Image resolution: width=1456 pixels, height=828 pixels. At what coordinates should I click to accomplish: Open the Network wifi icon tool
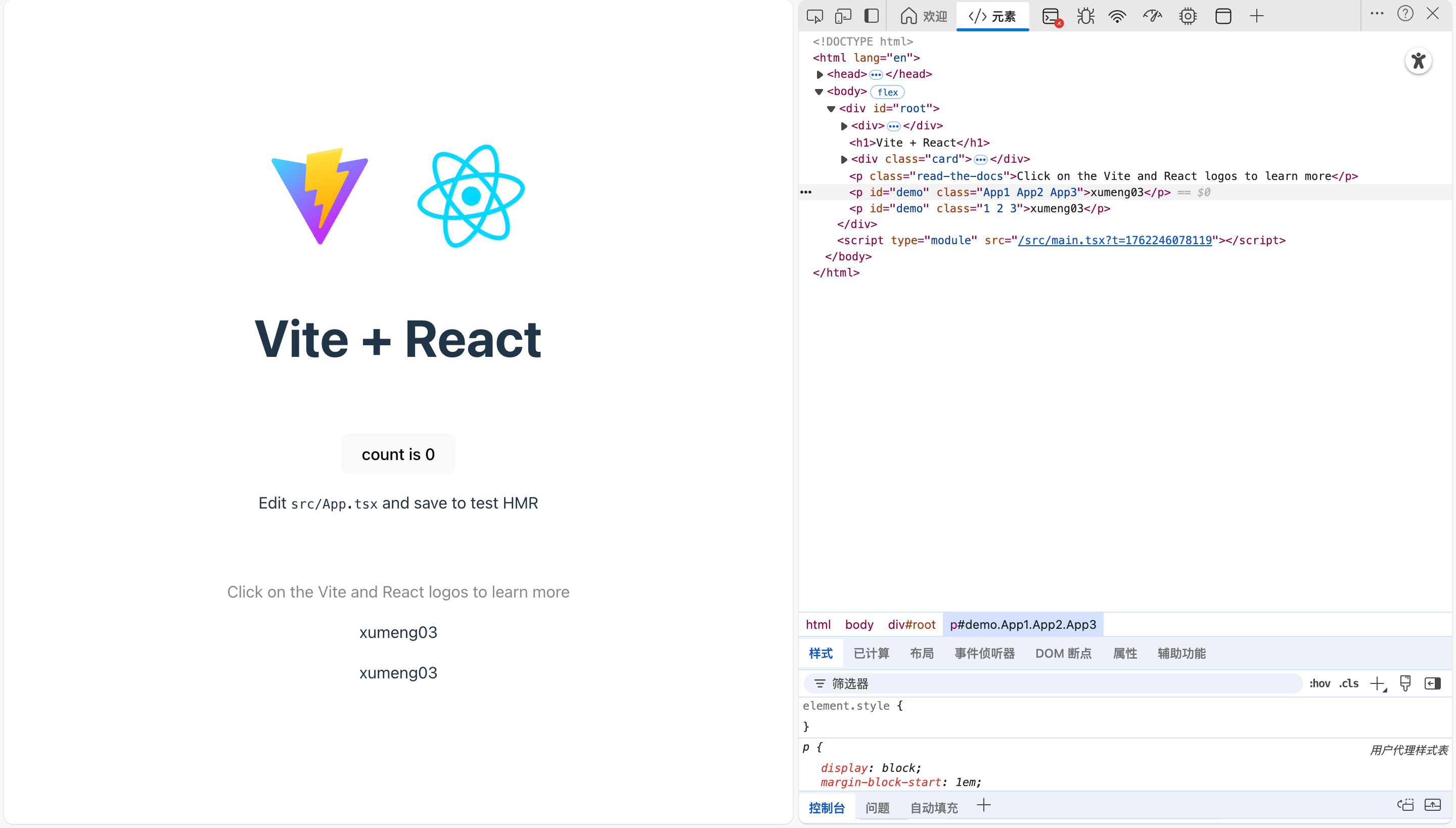pyautogui.click(x=1118, y=16)
